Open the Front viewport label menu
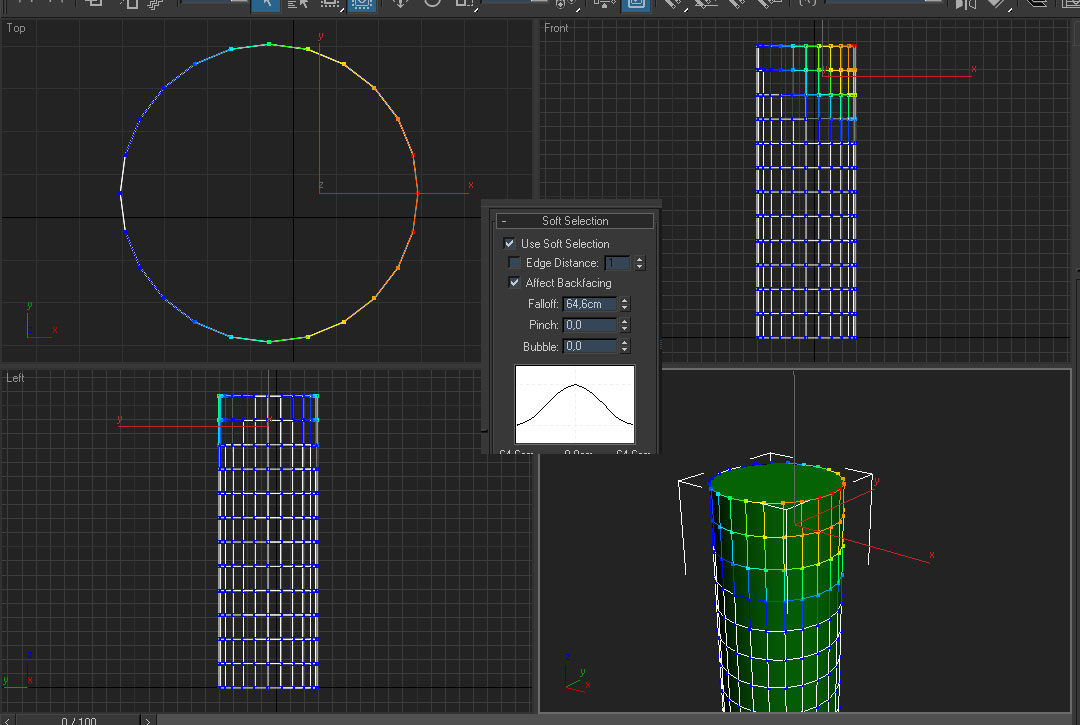Screen dimensions: 1080x725 (x=556, y=28)
